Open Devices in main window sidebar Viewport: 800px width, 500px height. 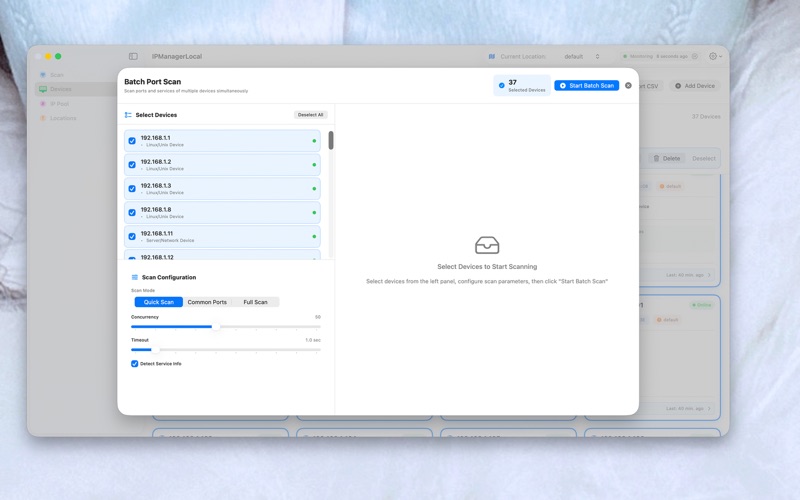[x=77, y=89]
